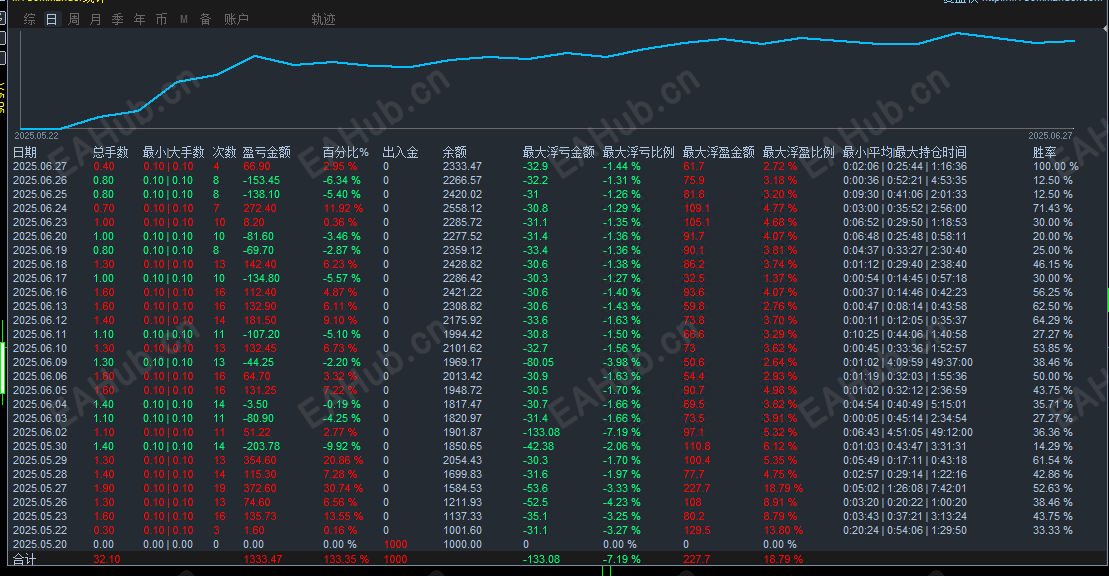Click profit value 372.60
Viewport: 1109px width, 576px height.
pos(260,488)
